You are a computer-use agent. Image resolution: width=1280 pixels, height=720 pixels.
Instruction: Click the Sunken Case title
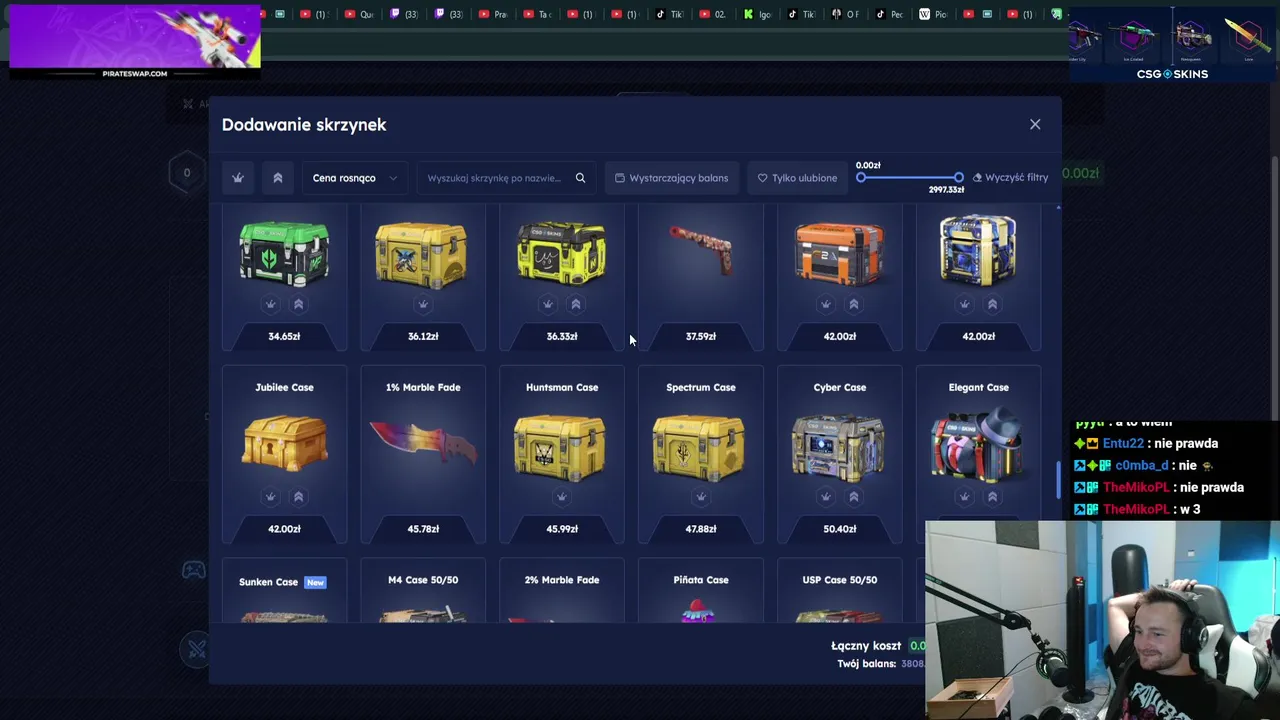(269, 582)
